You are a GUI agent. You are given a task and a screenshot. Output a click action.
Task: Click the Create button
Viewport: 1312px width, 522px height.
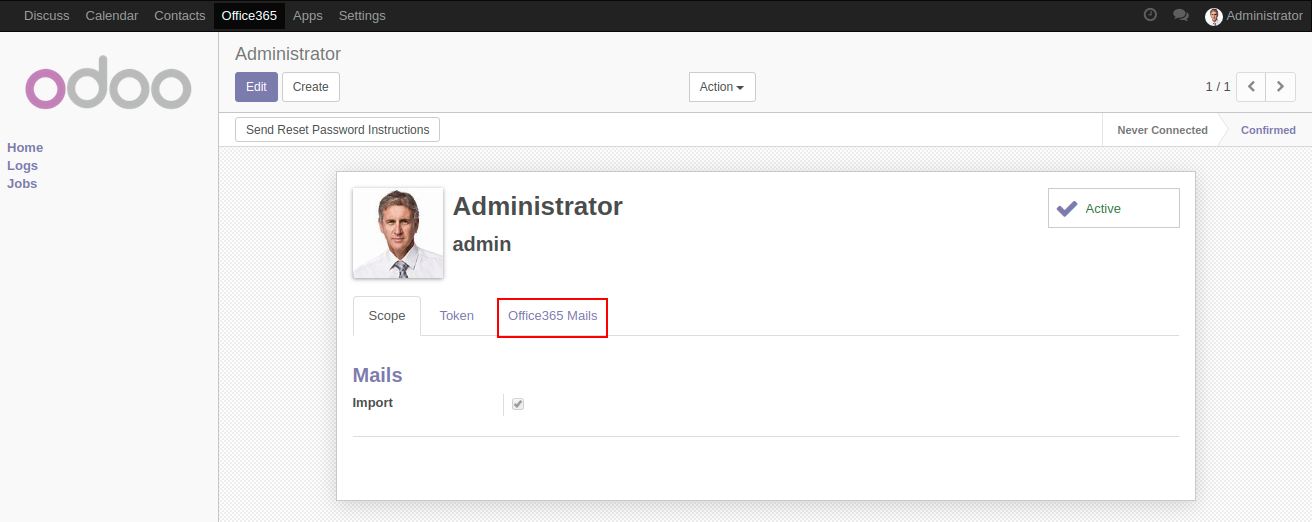click(x=311, y=87)
